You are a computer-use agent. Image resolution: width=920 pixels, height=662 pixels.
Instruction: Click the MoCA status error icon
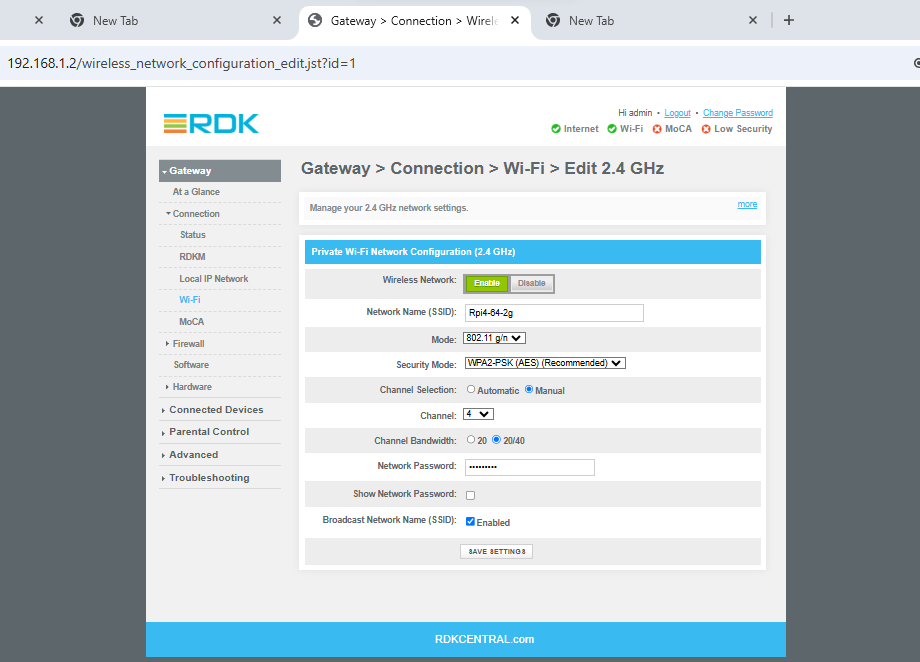click(x=657, y=129)
